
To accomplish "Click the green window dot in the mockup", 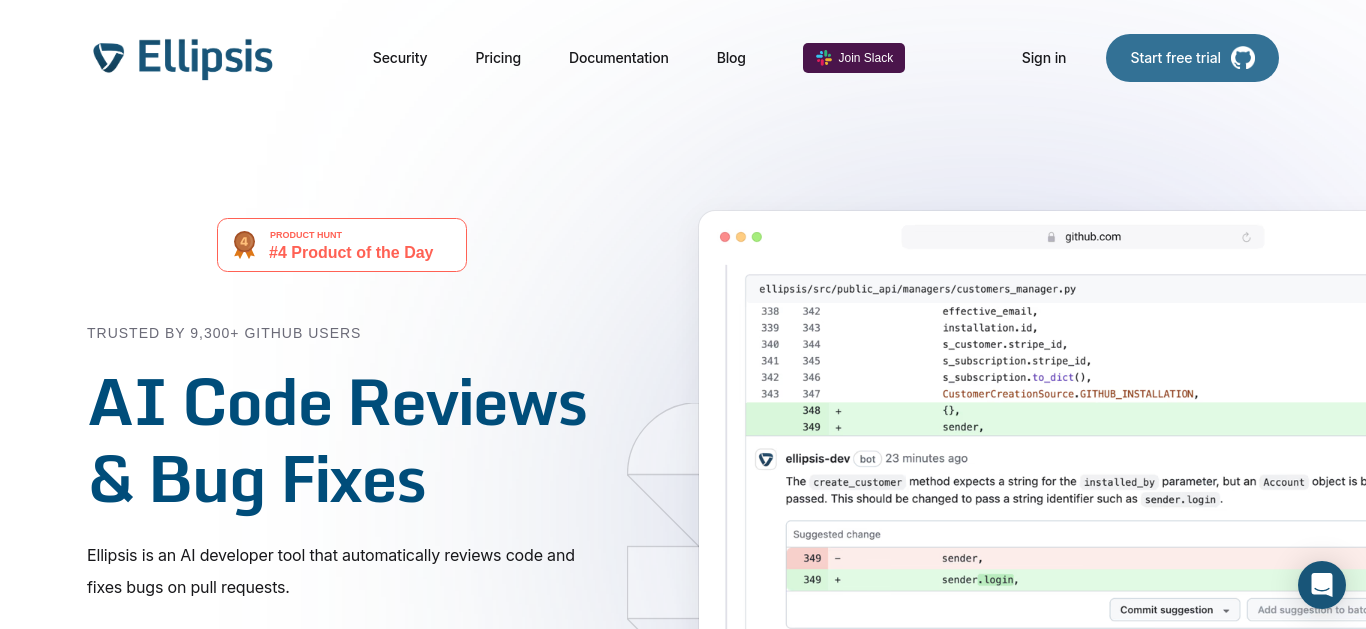I will click(757, 237).
